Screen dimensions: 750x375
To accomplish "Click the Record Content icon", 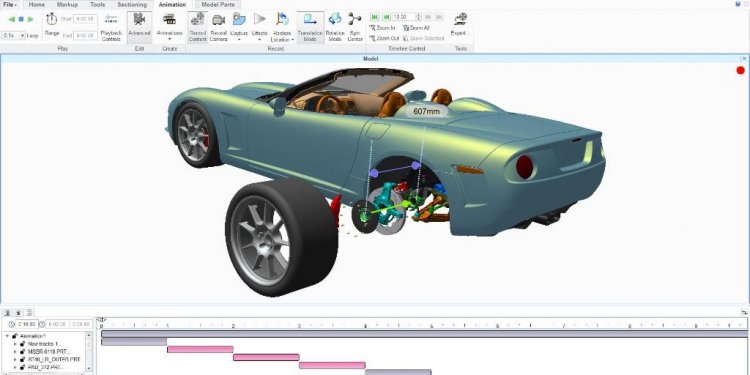I will click(198, 20).
